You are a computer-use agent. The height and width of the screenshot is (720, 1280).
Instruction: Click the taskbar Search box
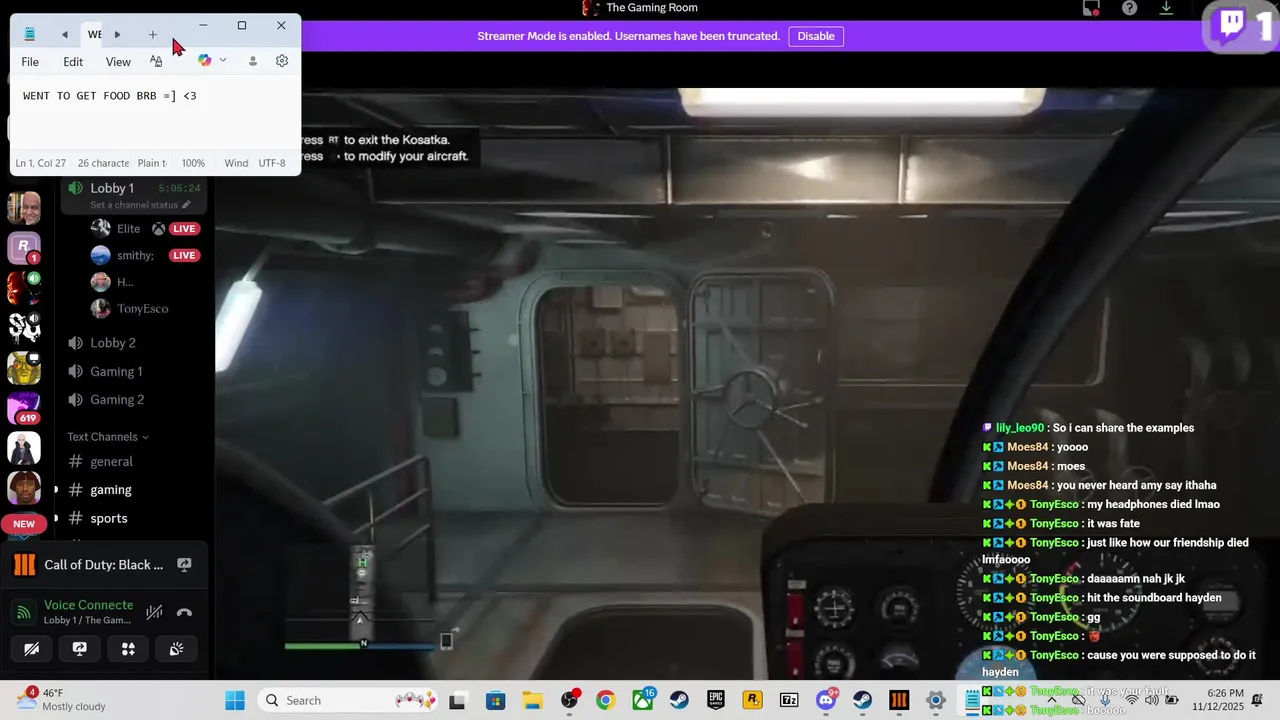tap(348, 700)
